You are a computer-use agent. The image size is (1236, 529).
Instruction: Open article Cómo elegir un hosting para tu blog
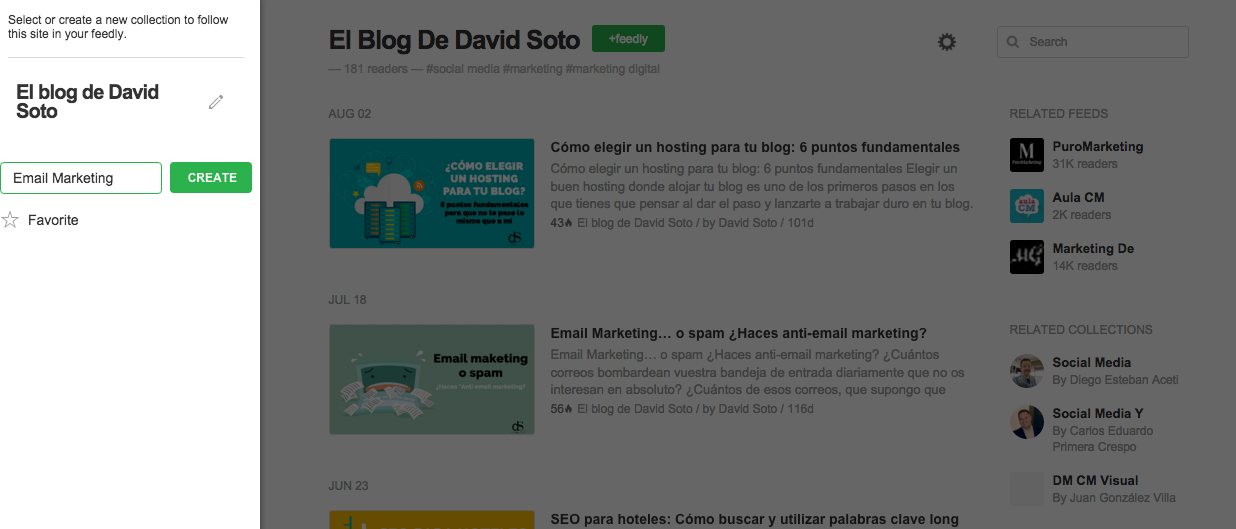755,147
